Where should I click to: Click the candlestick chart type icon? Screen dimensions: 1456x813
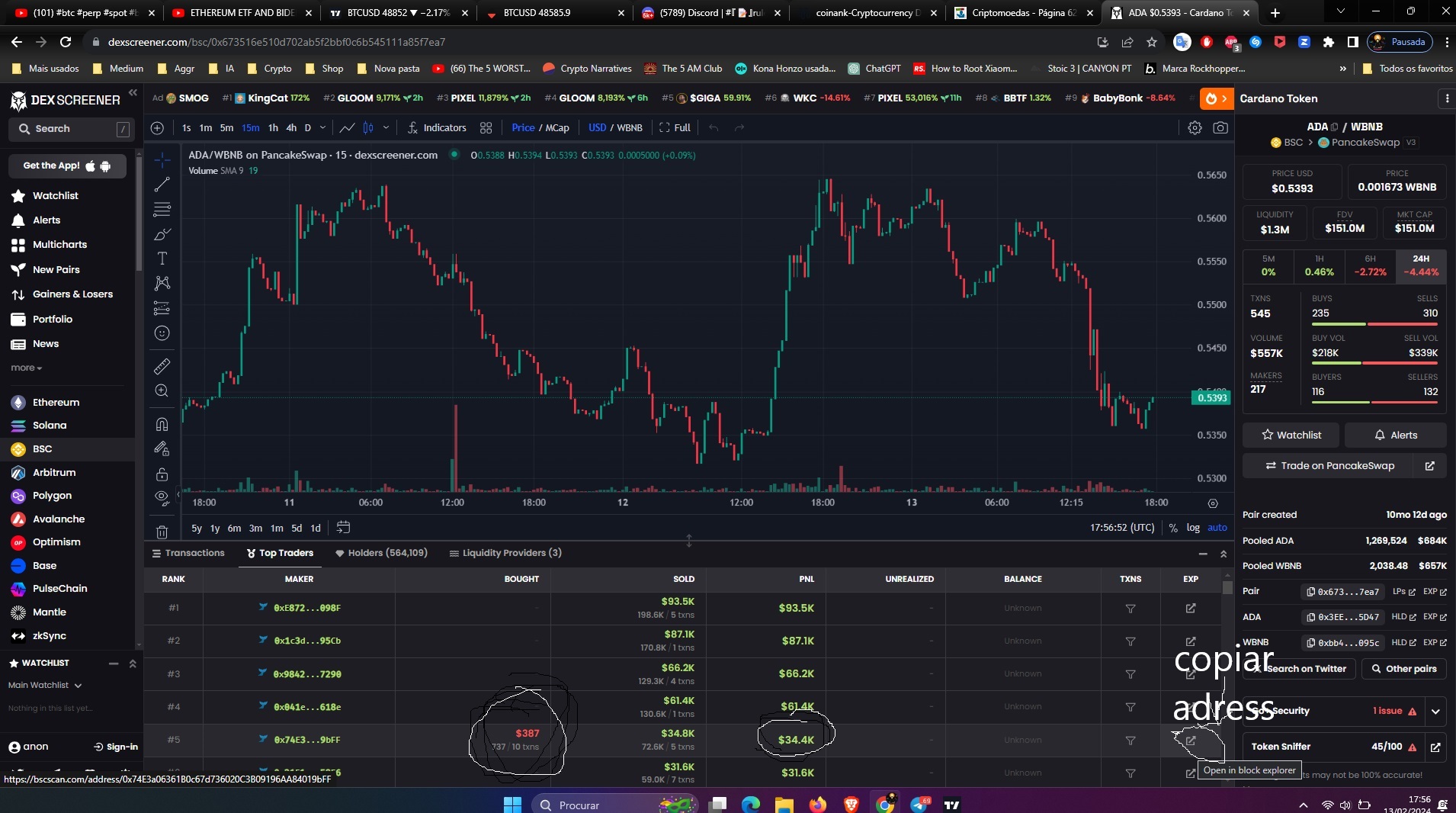[x=368, y=128]
